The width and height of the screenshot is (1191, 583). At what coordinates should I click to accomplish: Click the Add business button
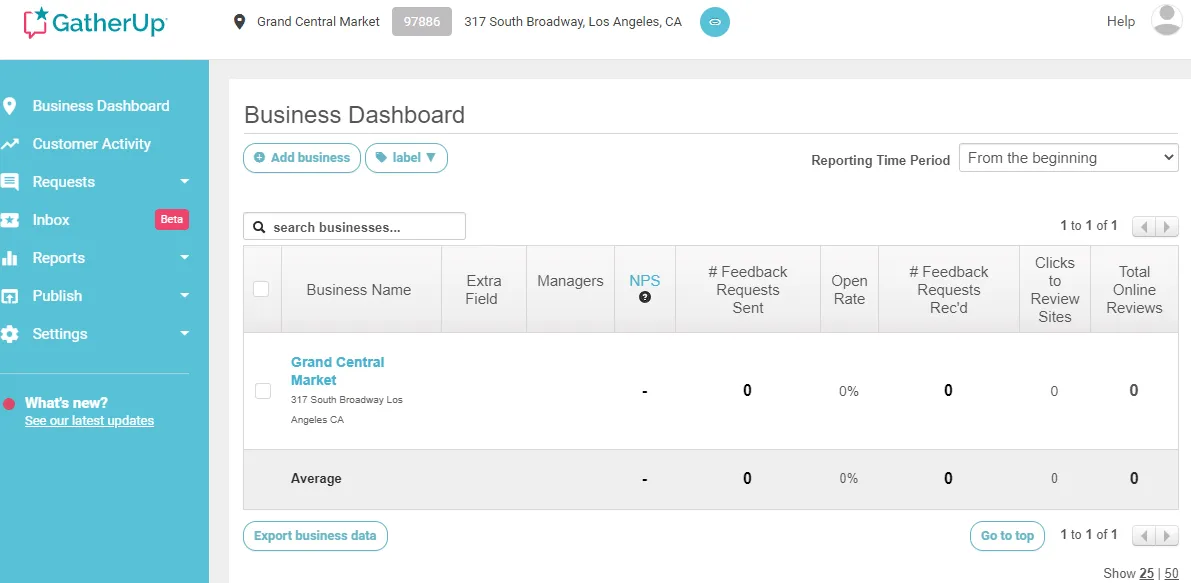pos(302,158)
